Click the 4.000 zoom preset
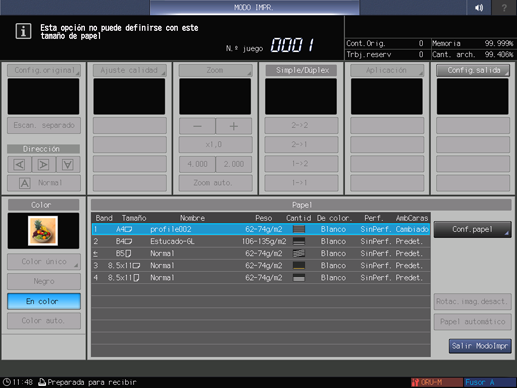 pyautogui.click(x=197, y=164)
